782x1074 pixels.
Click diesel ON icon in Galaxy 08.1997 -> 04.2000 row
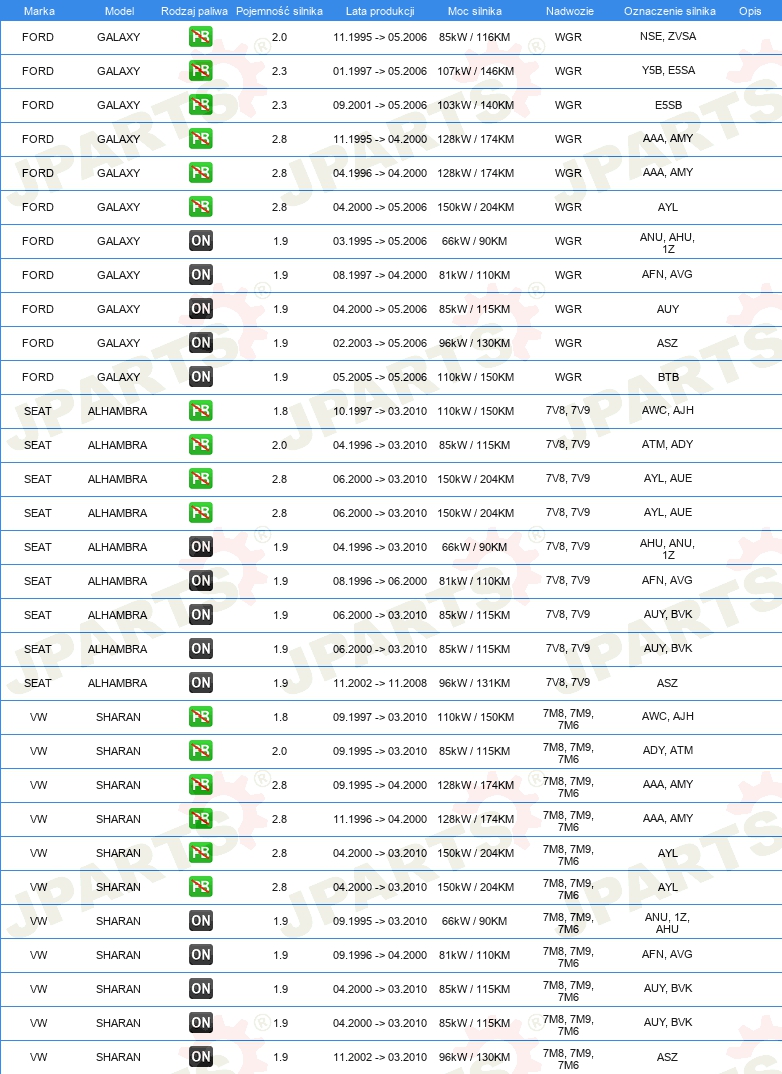tap(201, 275)
